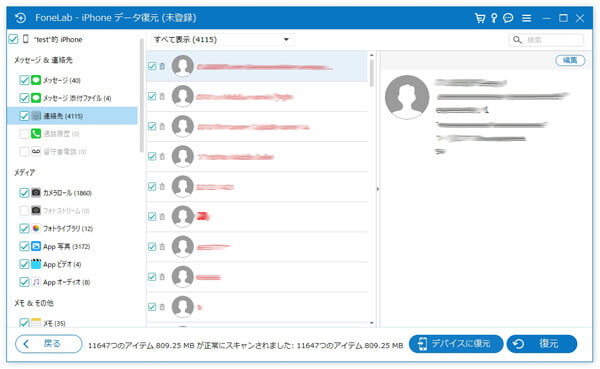
Task: Click the trash icon on first contact row
Action: pyautogui.click(x=162, y=66)
